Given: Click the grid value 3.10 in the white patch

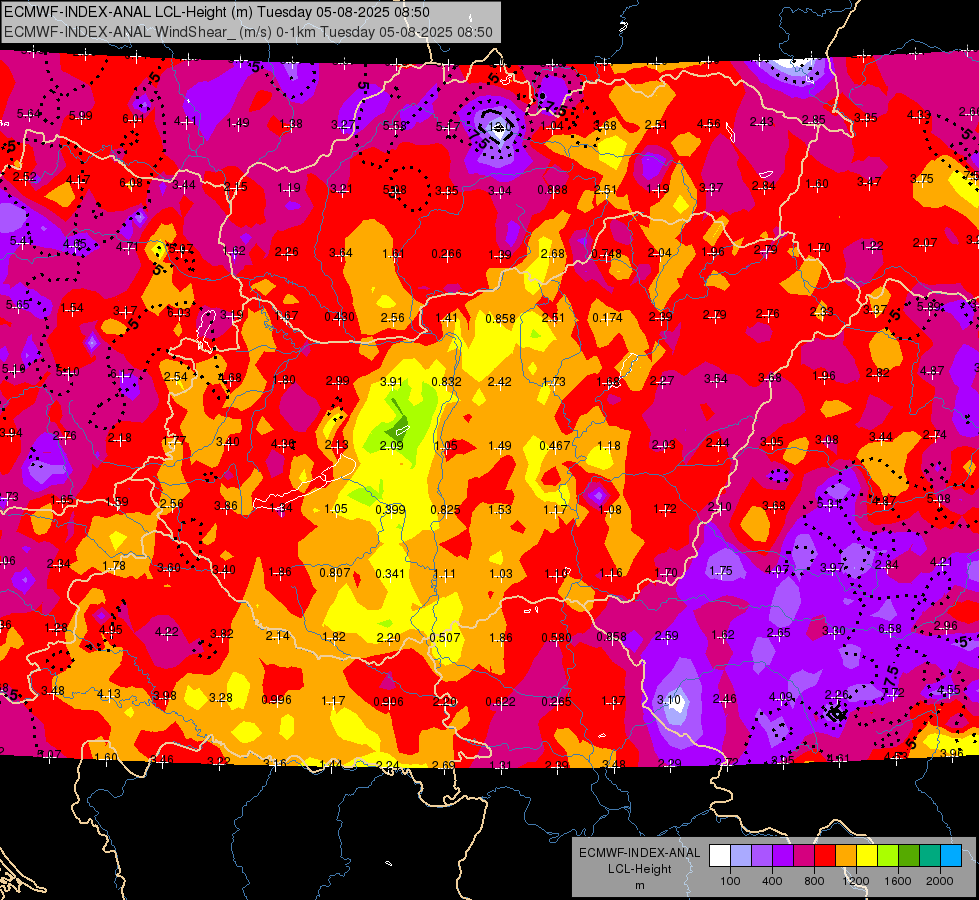Looking at the screenshot, I should click(x=669, y=700).
